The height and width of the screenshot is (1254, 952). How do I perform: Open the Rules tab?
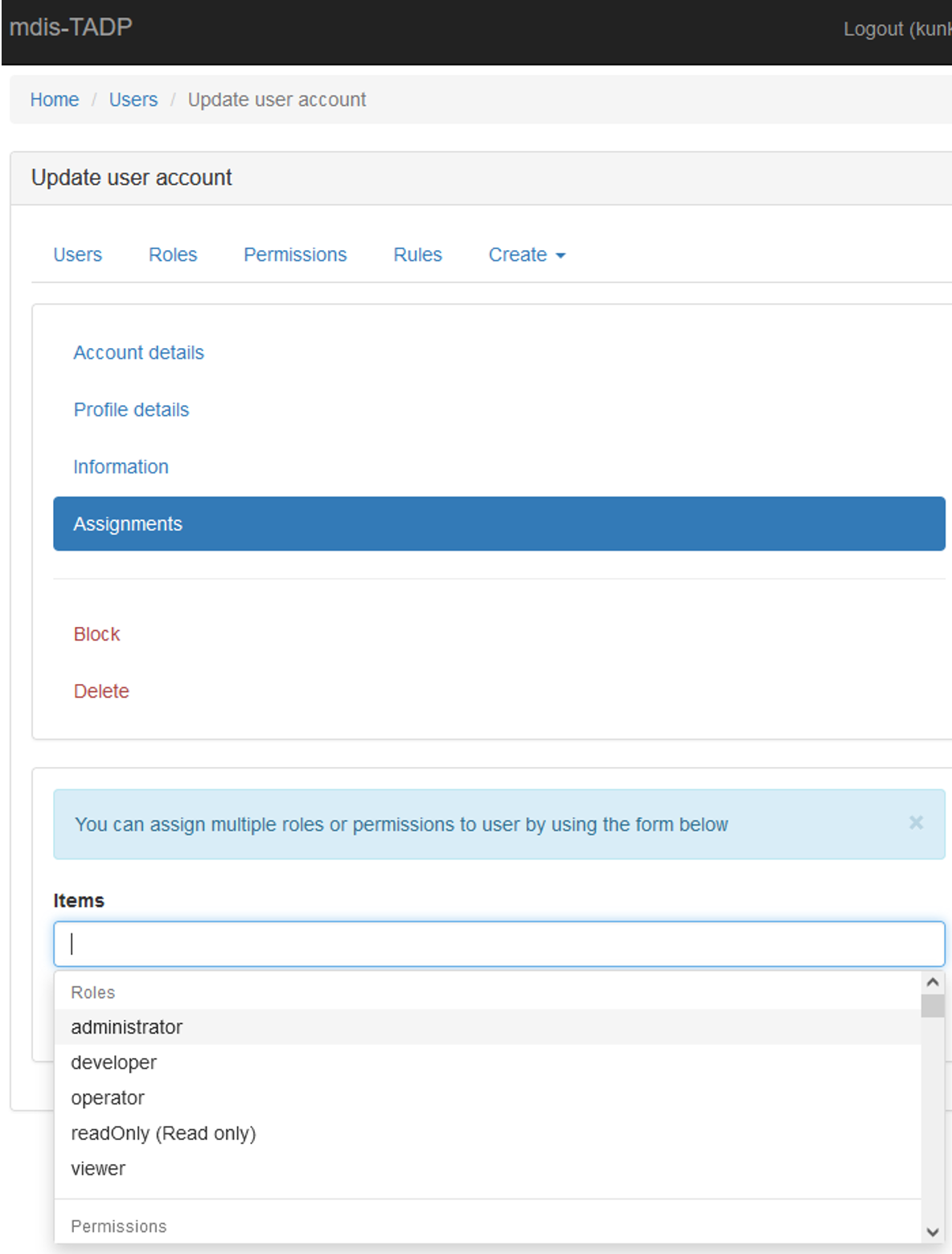[417, 255]
